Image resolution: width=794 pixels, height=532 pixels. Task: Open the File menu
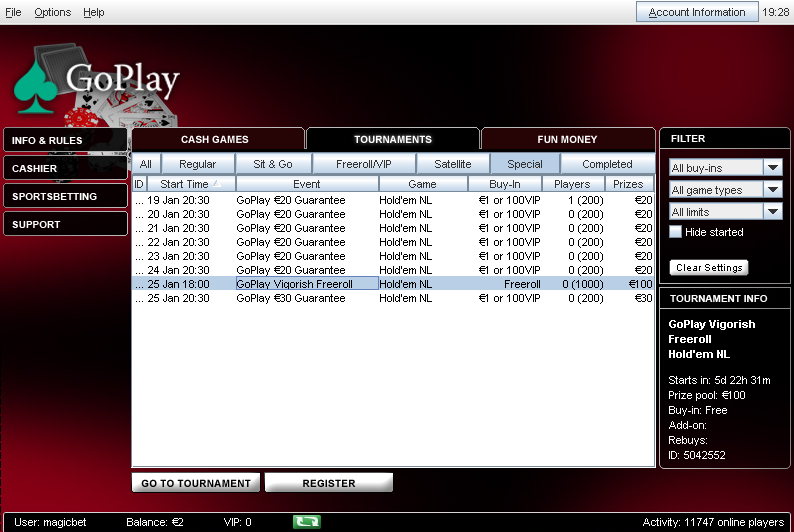point(13,12)
